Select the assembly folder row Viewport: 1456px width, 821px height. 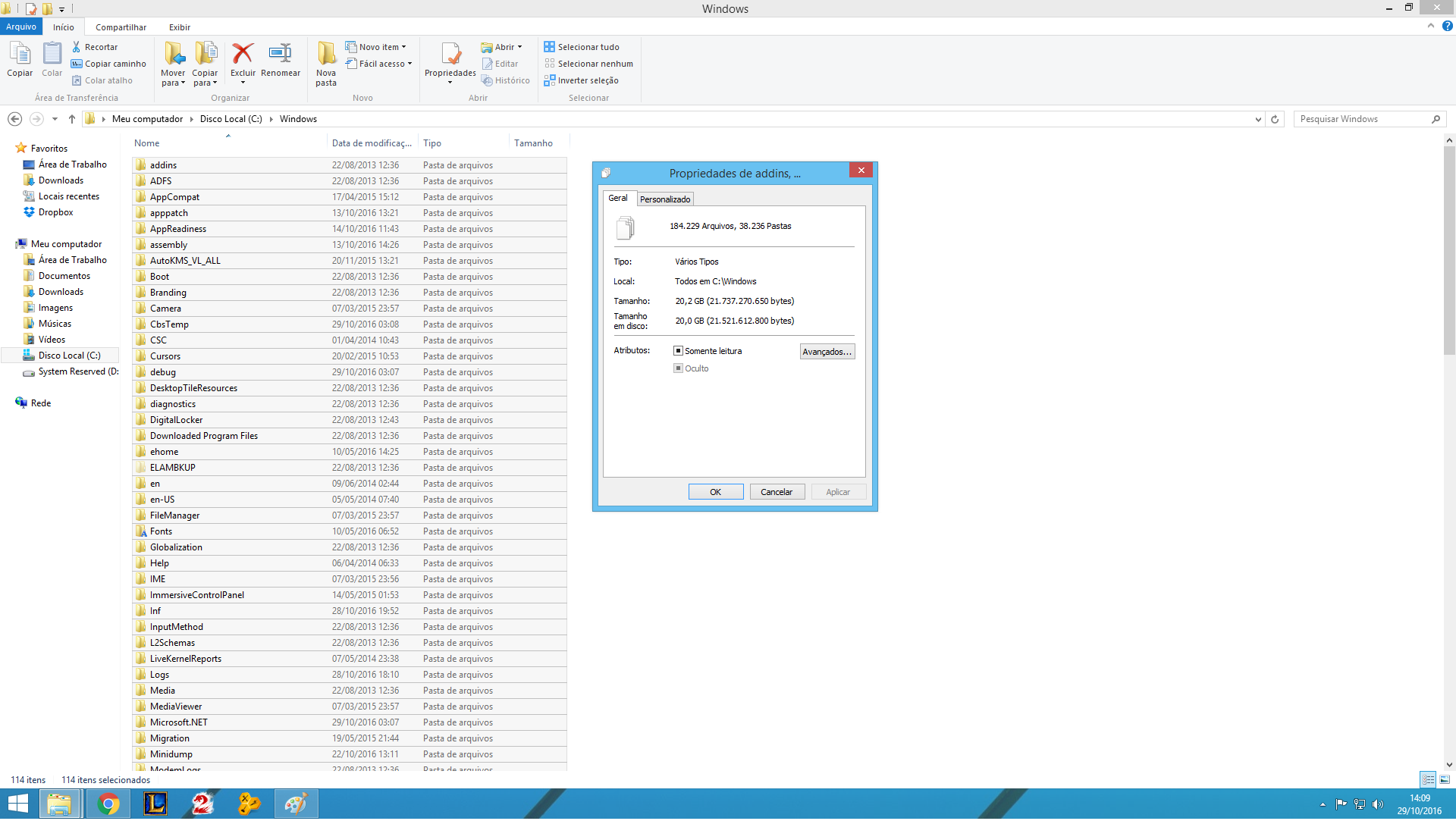click(x=350, y=245)
